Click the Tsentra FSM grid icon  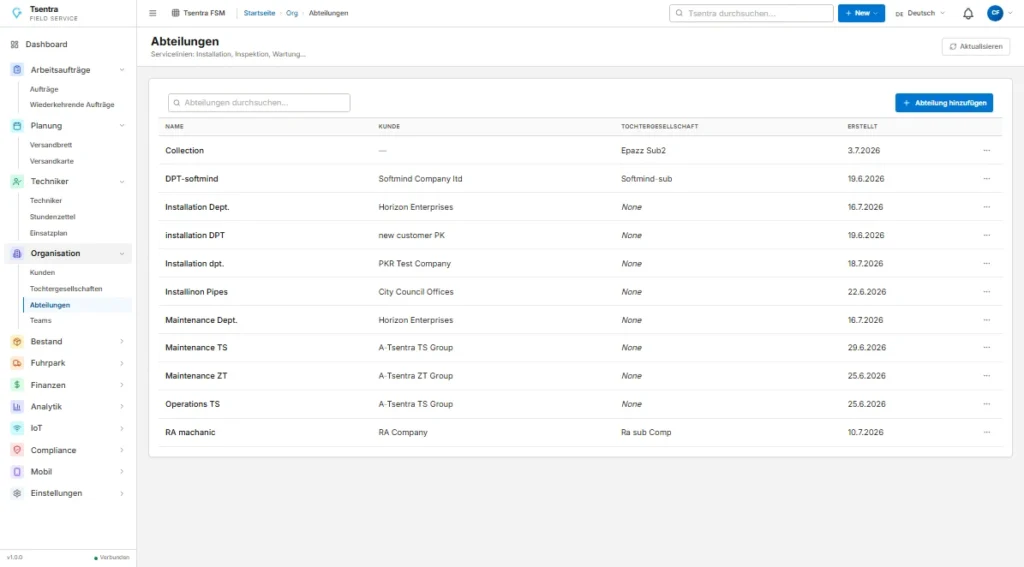175,13
